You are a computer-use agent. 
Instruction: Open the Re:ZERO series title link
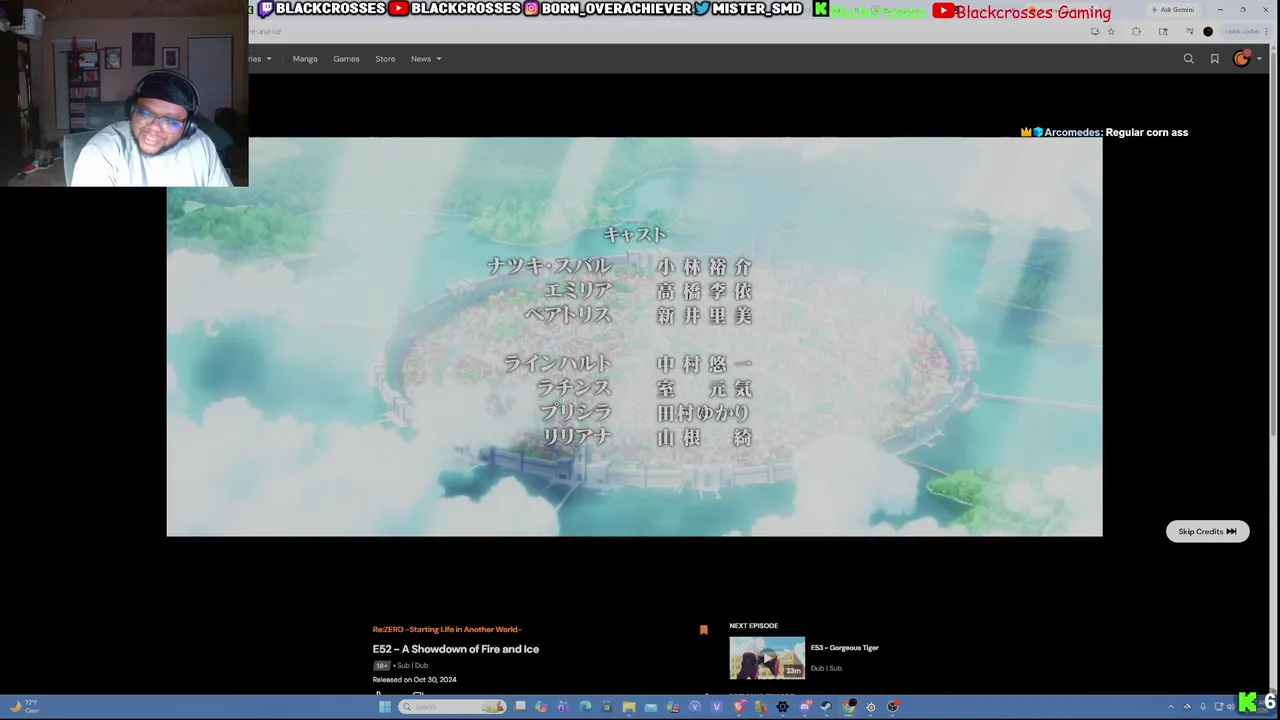coord(447,629)
